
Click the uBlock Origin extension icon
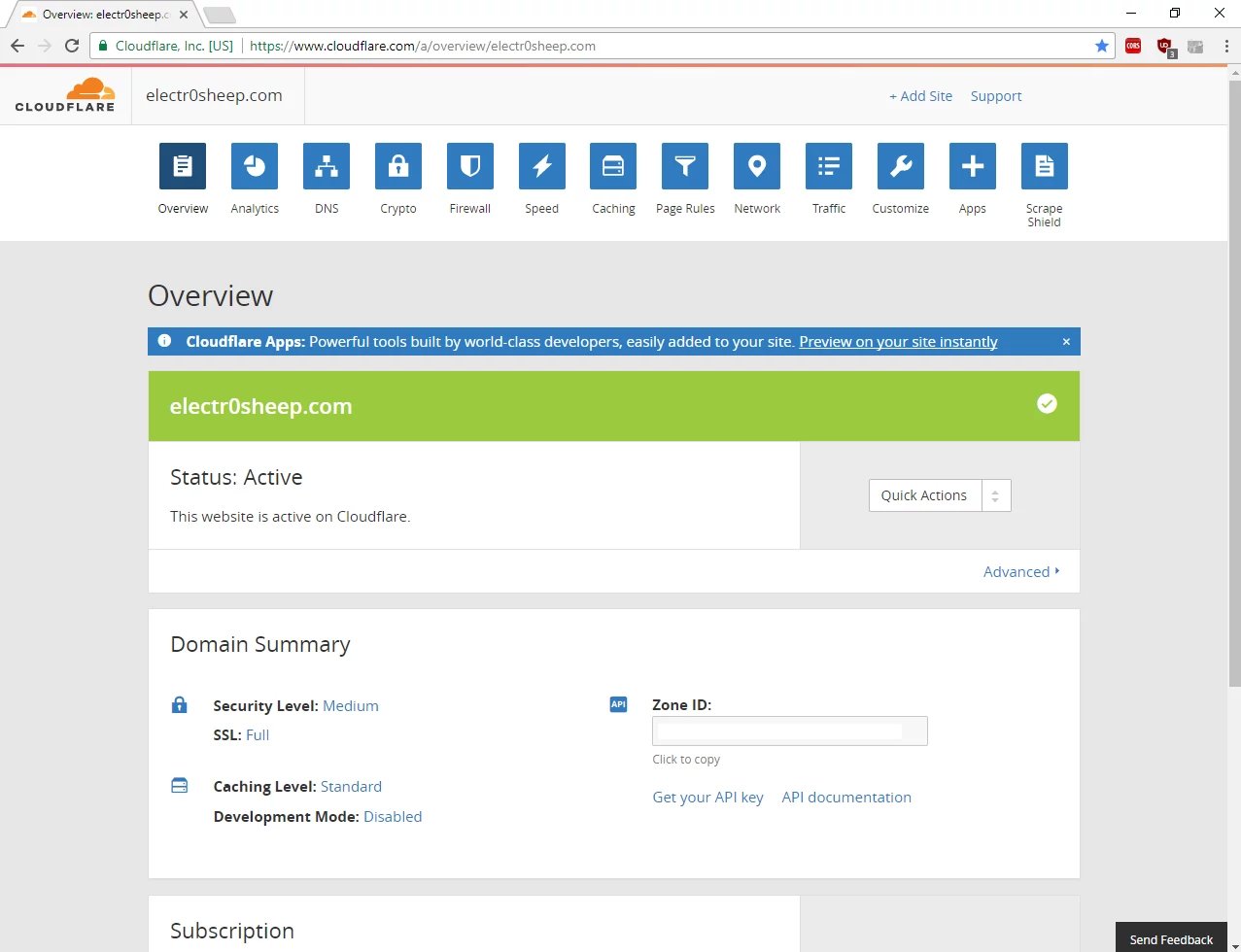(1165, 47)
